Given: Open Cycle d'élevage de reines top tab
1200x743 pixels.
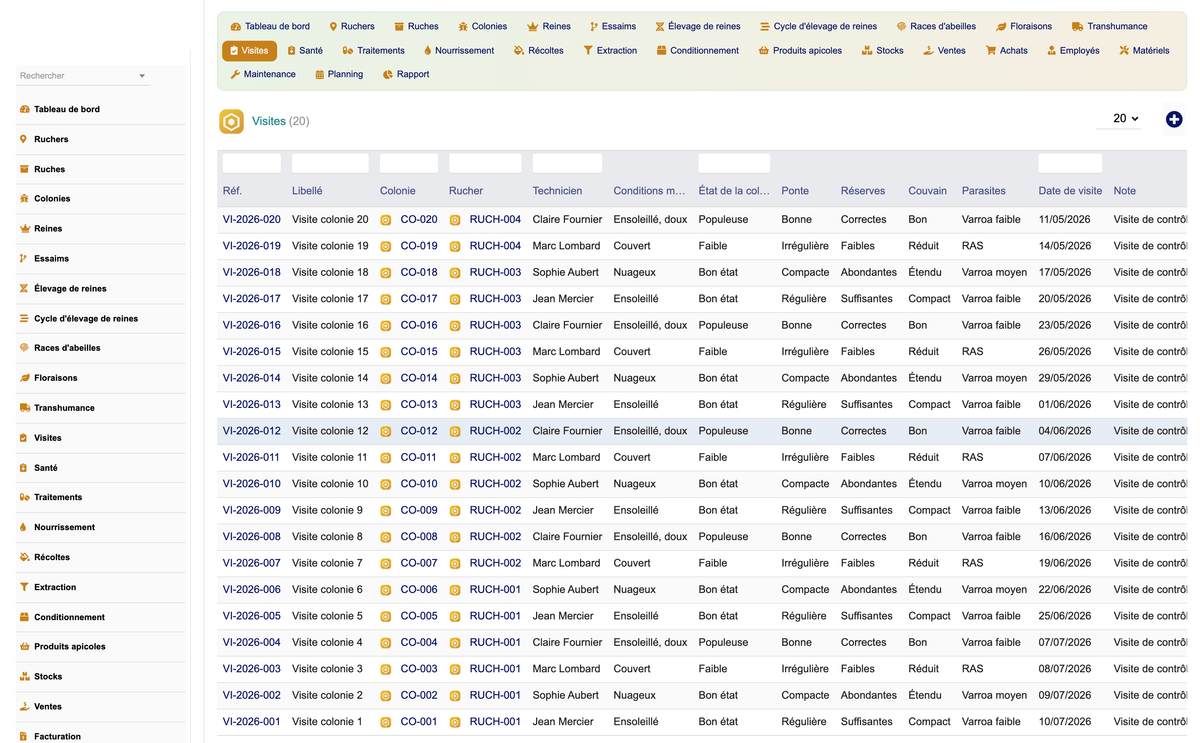Looking at the screenshot, I should coord(818,26).
